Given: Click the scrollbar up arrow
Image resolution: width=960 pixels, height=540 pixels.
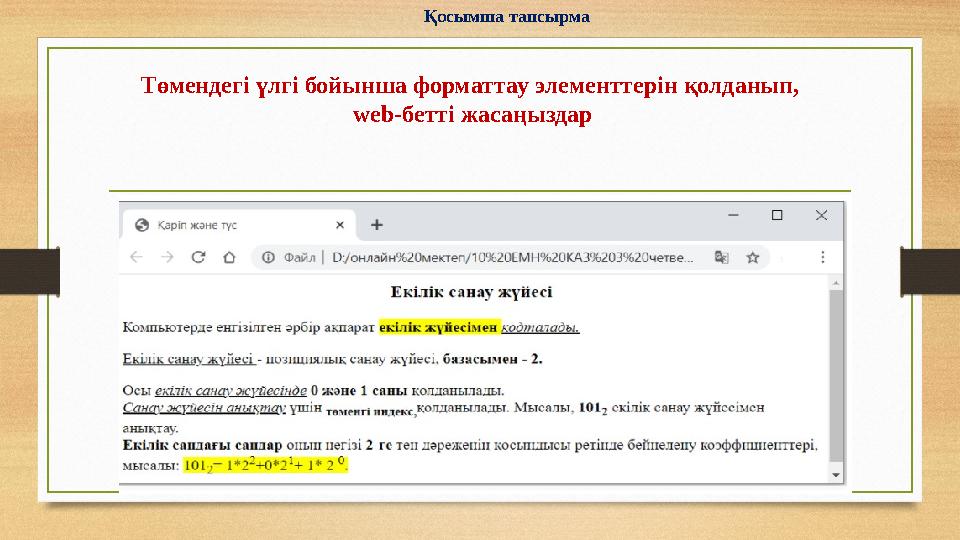Looking at the screenshot, I should pyautogui.click(x=836, y=283).
